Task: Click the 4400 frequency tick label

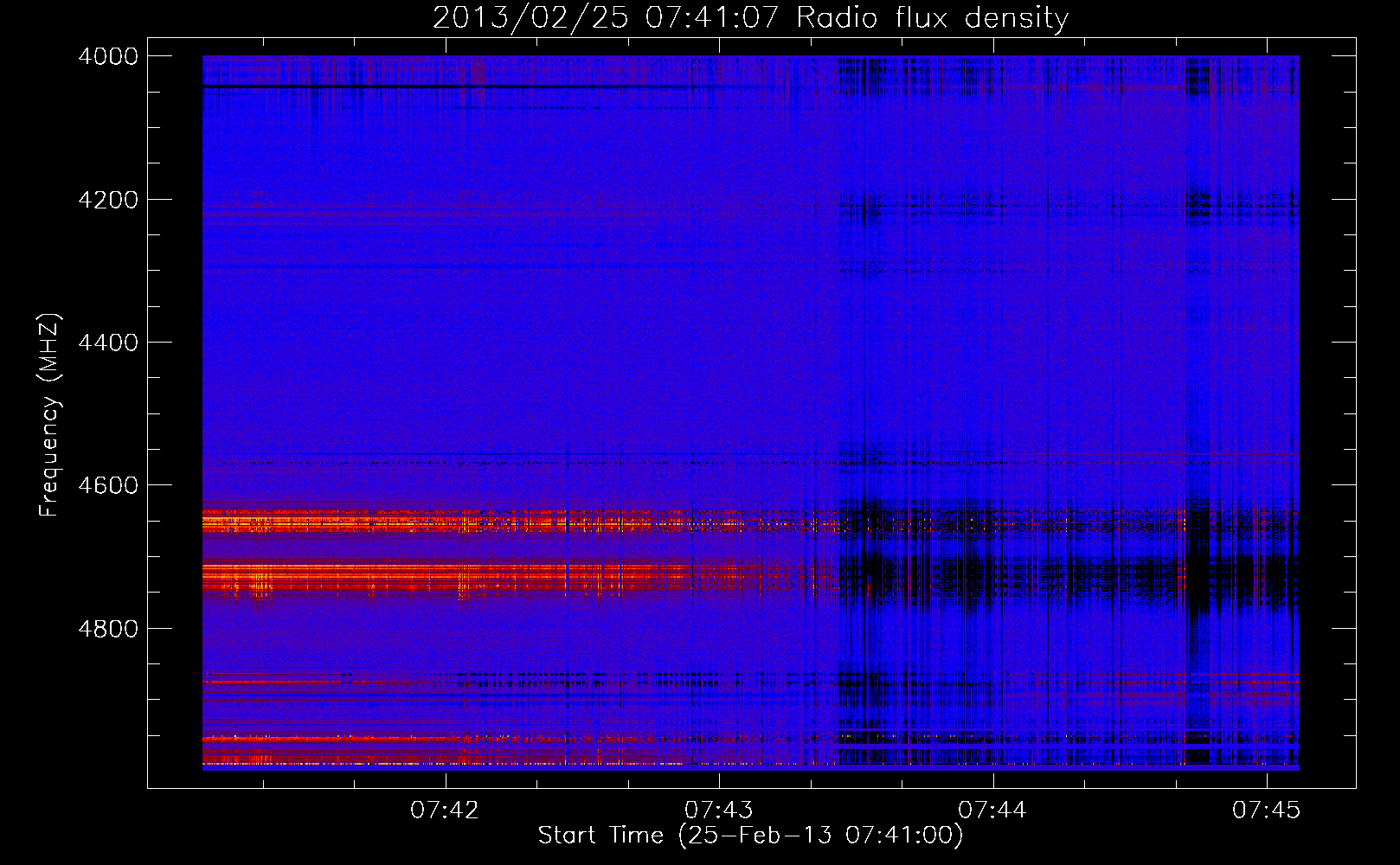Action: point(108,343)
